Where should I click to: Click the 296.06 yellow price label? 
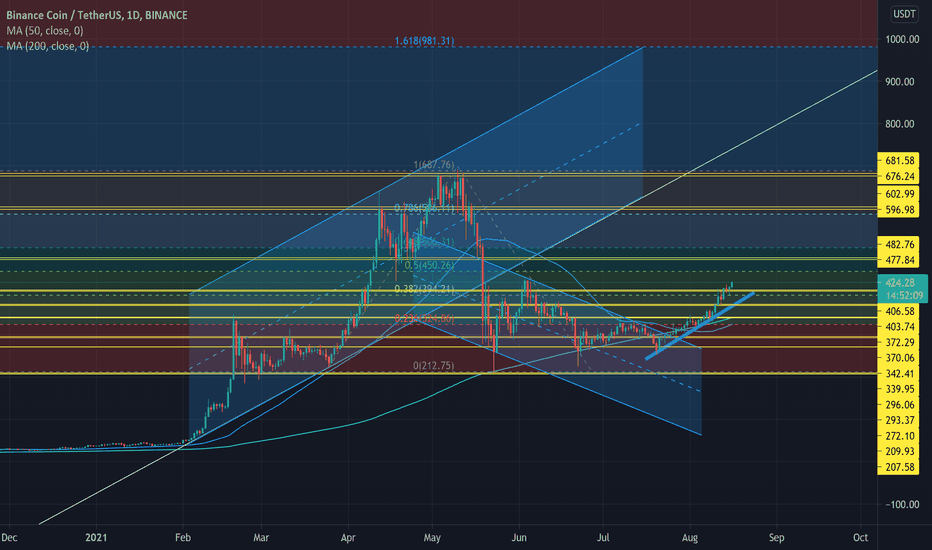(899, 404)
